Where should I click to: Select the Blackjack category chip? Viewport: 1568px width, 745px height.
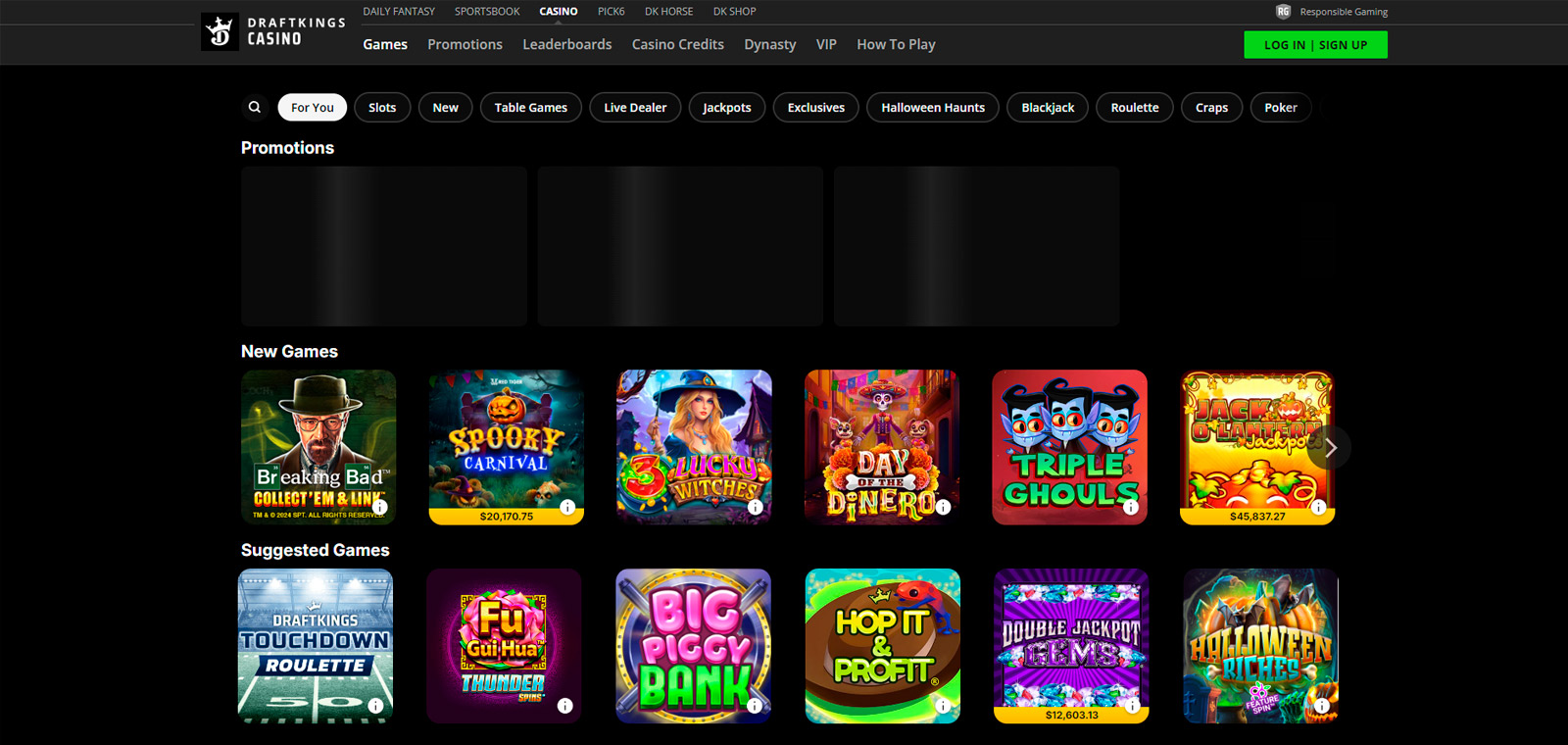(1048, 107)
